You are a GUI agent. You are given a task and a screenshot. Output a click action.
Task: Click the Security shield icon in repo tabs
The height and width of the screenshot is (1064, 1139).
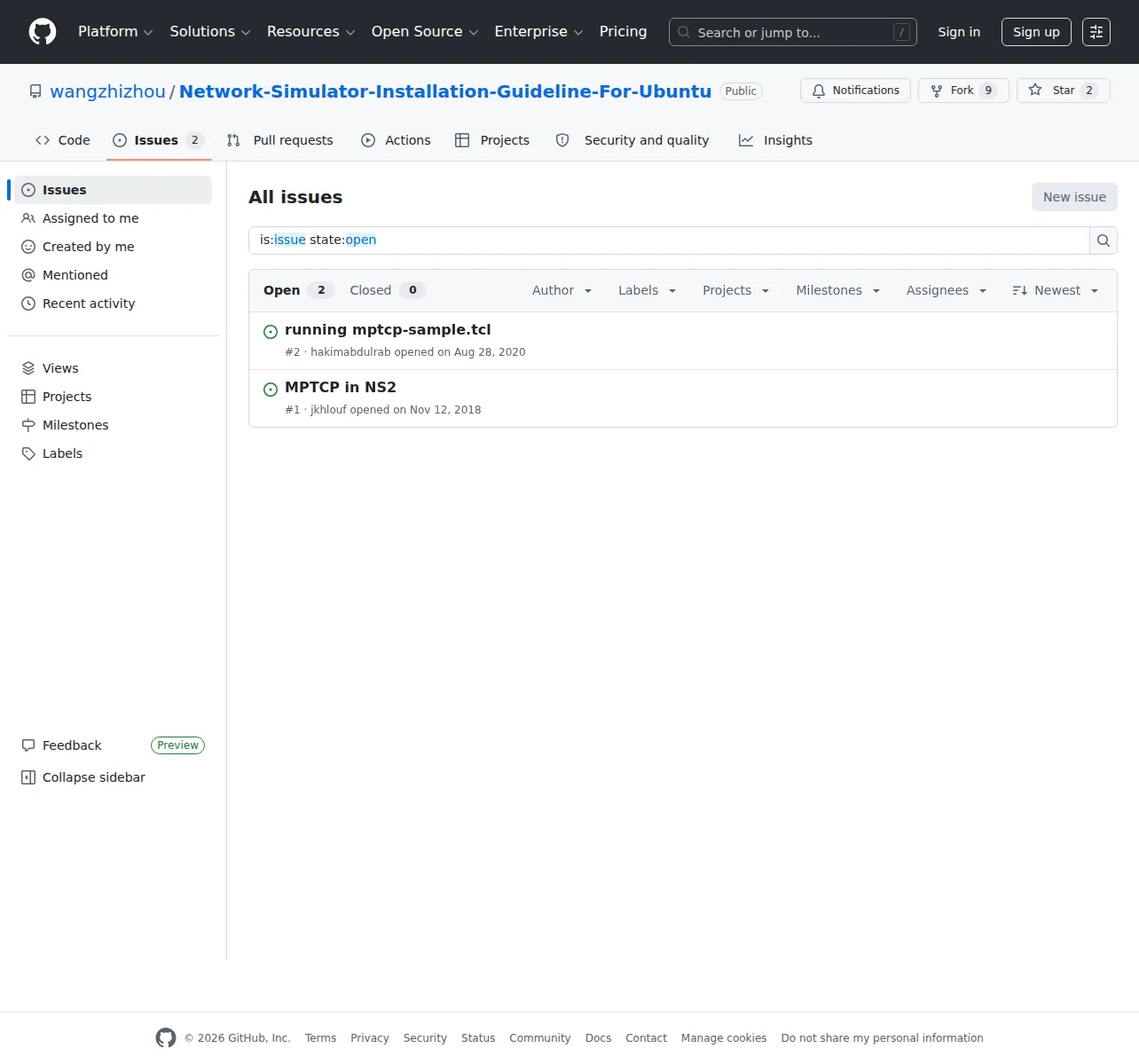coord(562,140)
